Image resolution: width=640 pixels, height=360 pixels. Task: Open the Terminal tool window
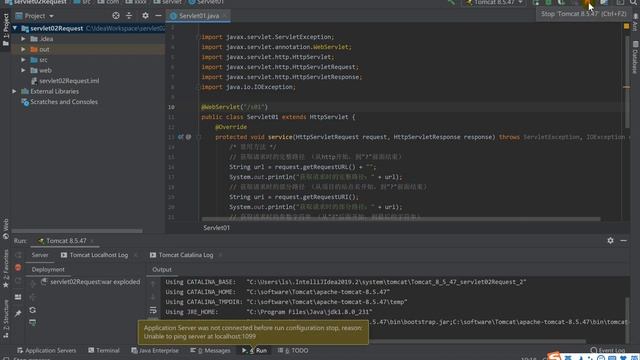coord(104,351)
